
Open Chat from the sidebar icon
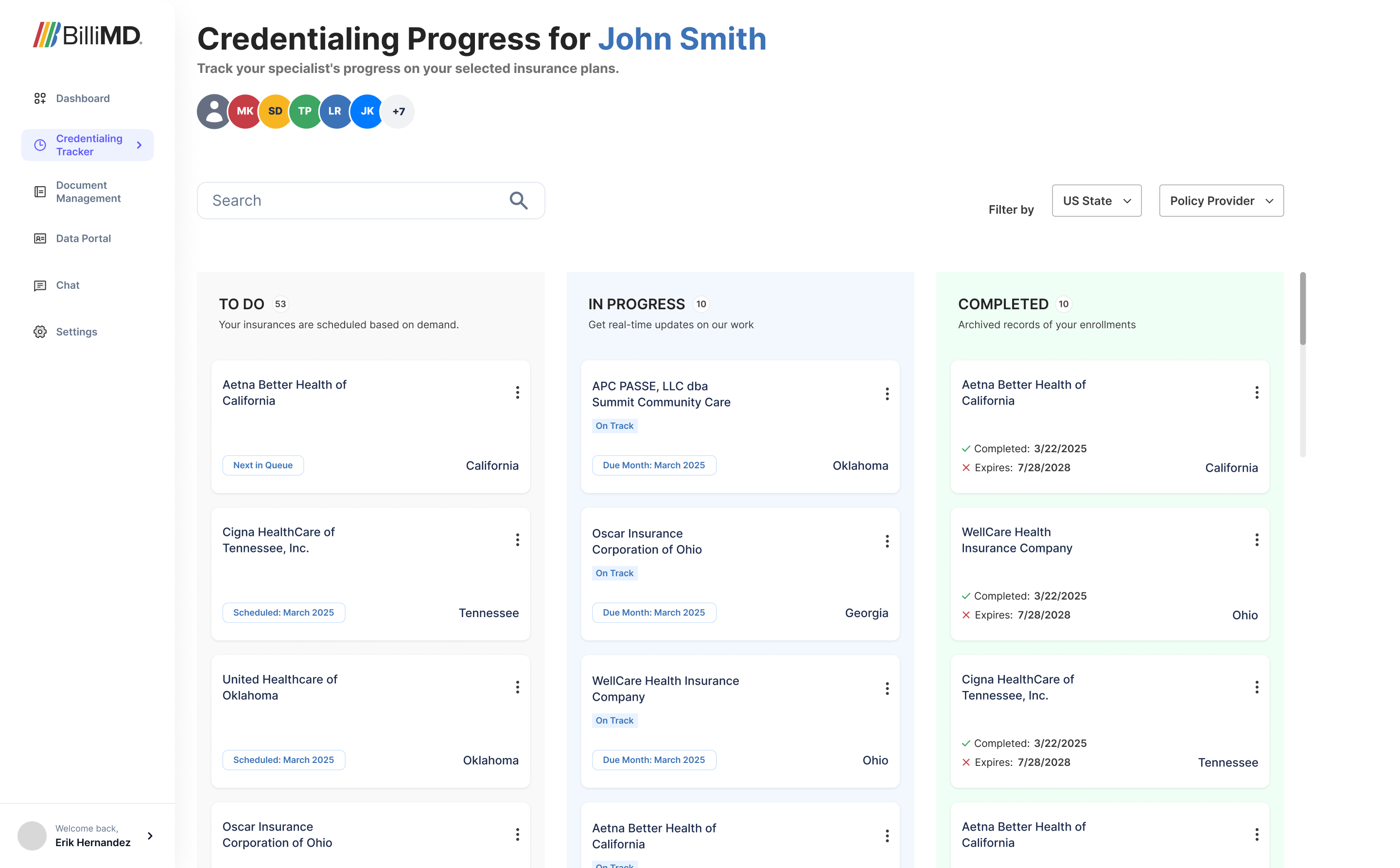[x=39, y=285]
